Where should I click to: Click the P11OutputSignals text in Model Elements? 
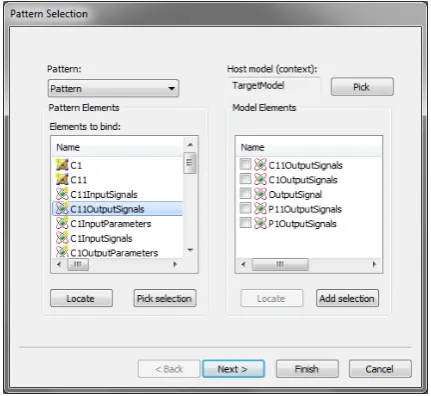pyautogui.click(x=305, y=209)
